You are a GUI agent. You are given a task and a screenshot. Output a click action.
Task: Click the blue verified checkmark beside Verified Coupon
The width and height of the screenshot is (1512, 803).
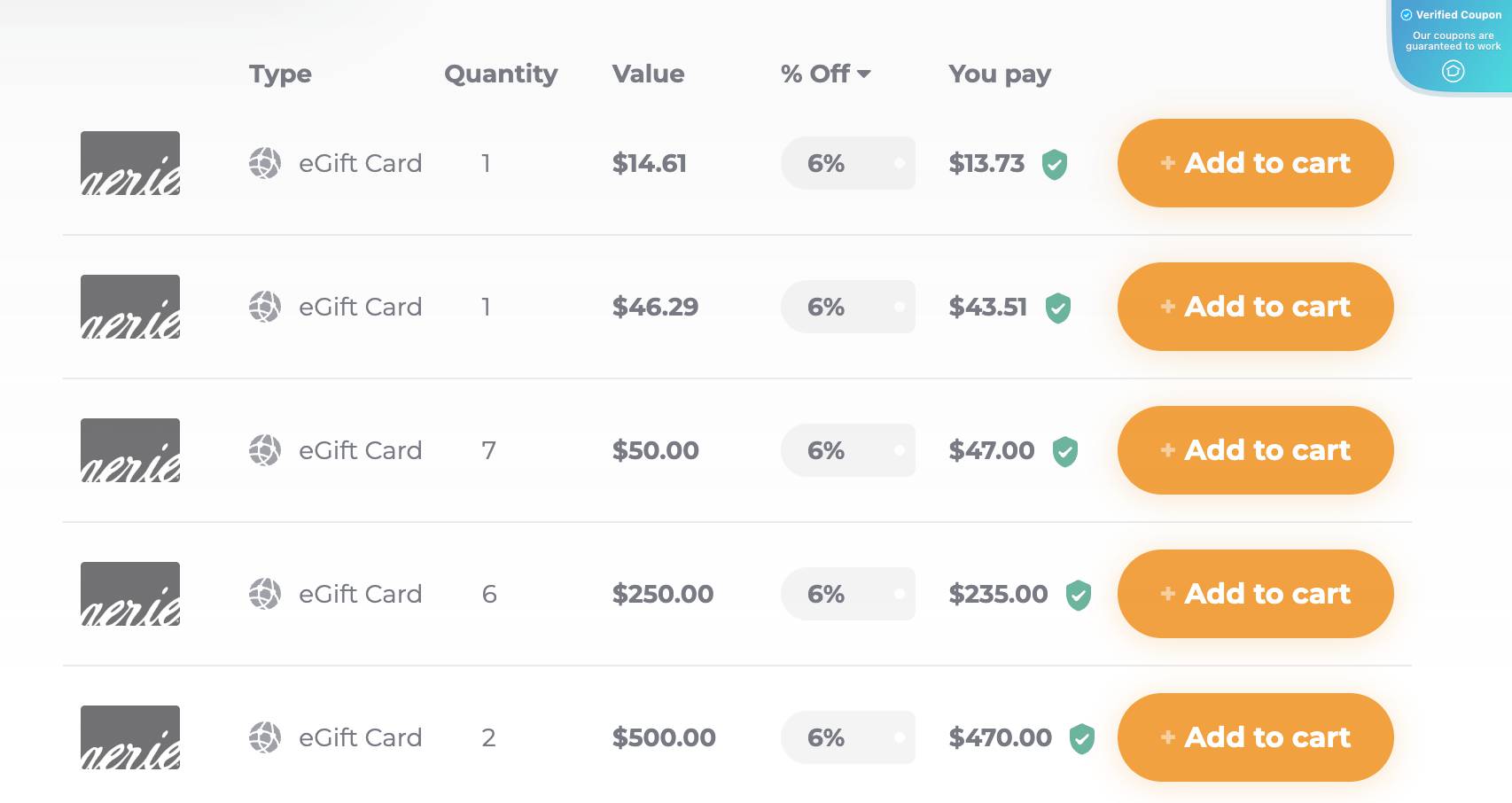(1406, 14)
